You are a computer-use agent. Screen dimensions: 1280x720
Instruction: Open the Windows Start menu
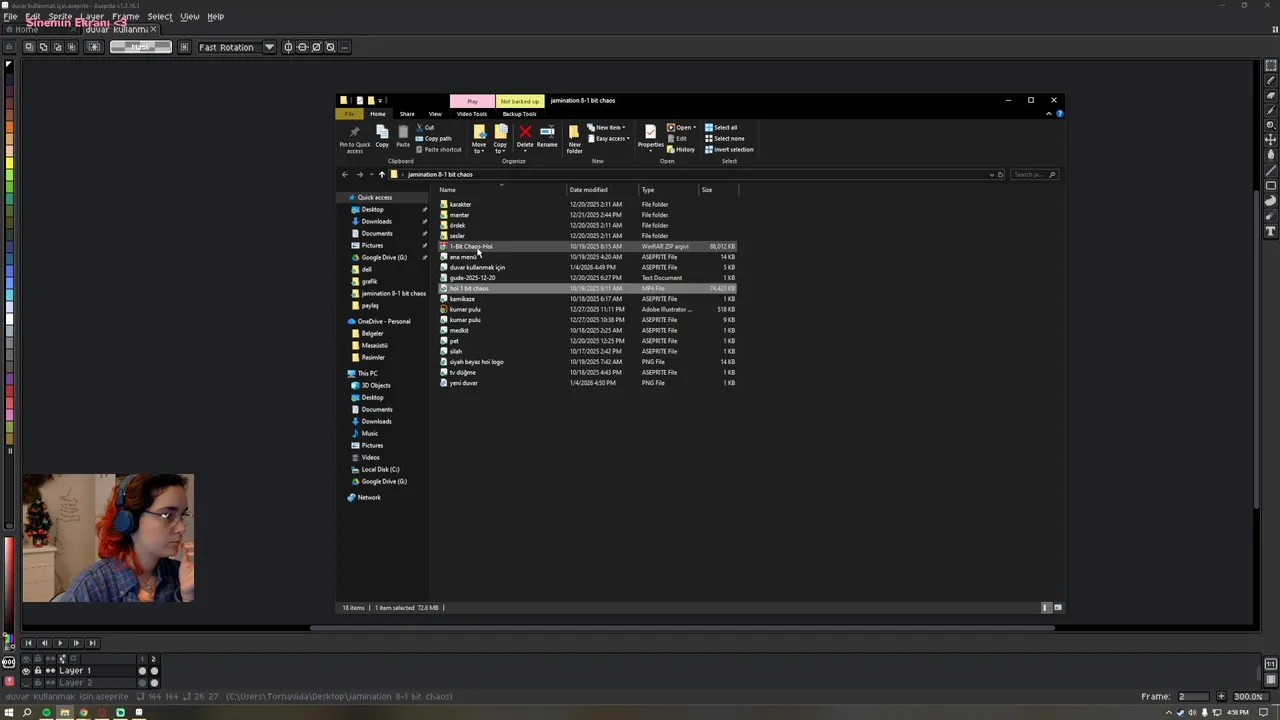point(9,713)
